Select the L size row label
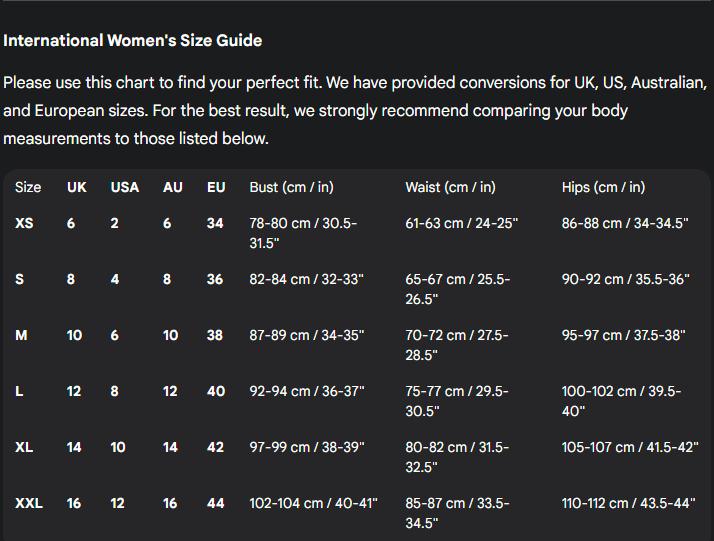Screen dimensions: 714x541 click(x=19, y=391)
